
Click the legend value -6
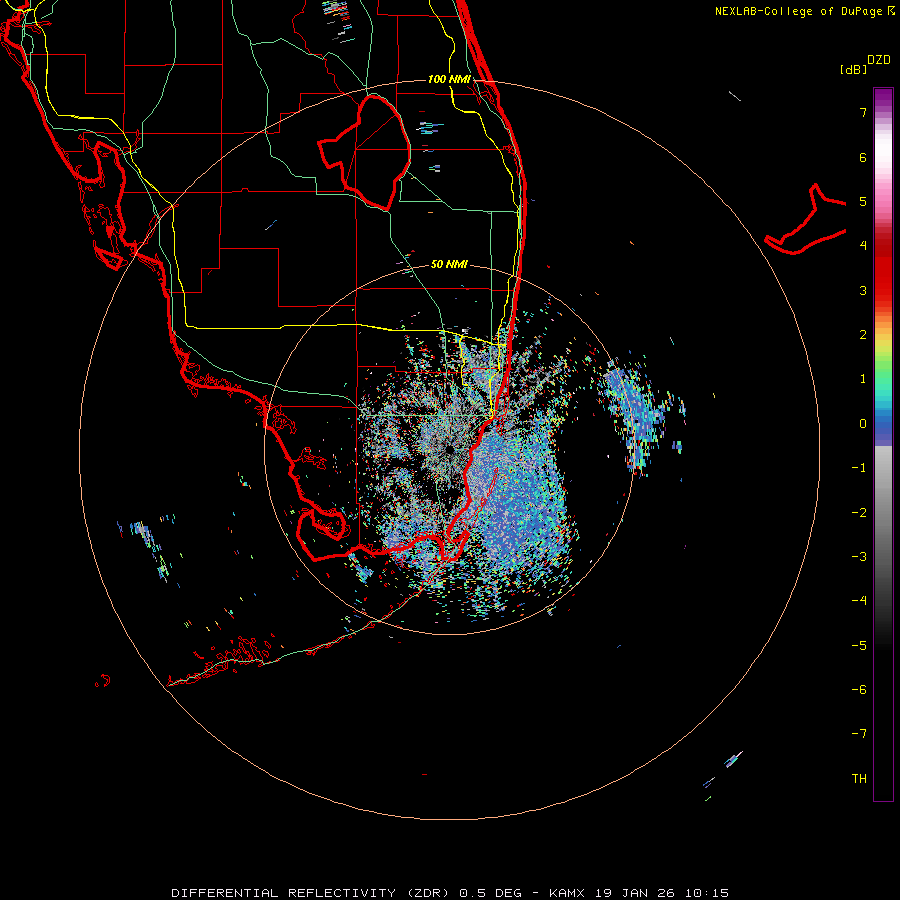click(x=859, y=690)
